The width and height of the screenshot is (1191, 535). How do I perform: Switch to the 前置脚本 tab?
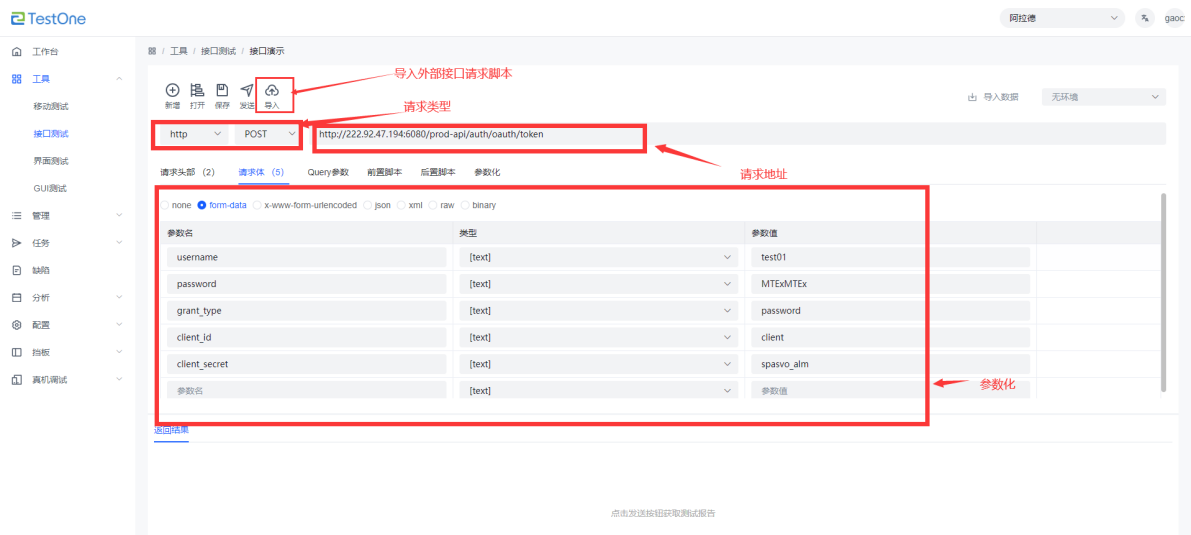point(384,172)
